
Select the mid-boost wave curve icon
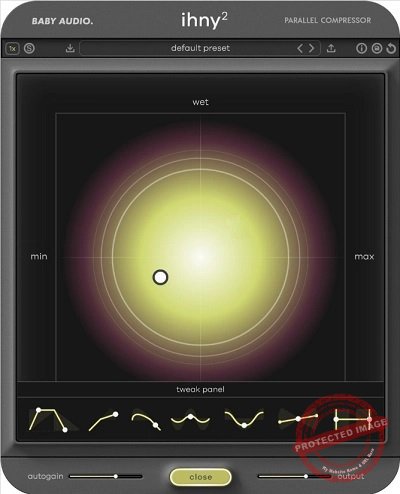pyautogui.click(x=190, y=419)
